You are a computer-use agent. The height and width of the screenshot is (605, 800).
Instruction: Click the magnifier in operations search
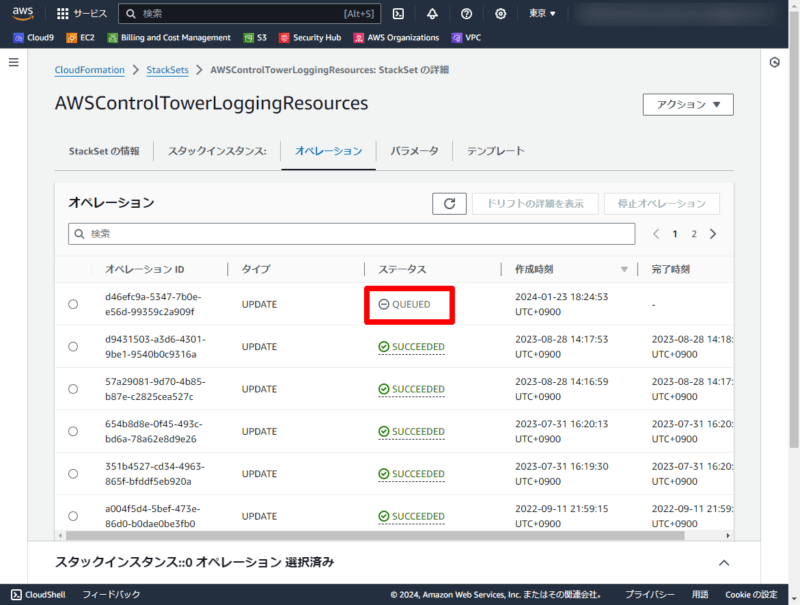(x=79, y=234)
